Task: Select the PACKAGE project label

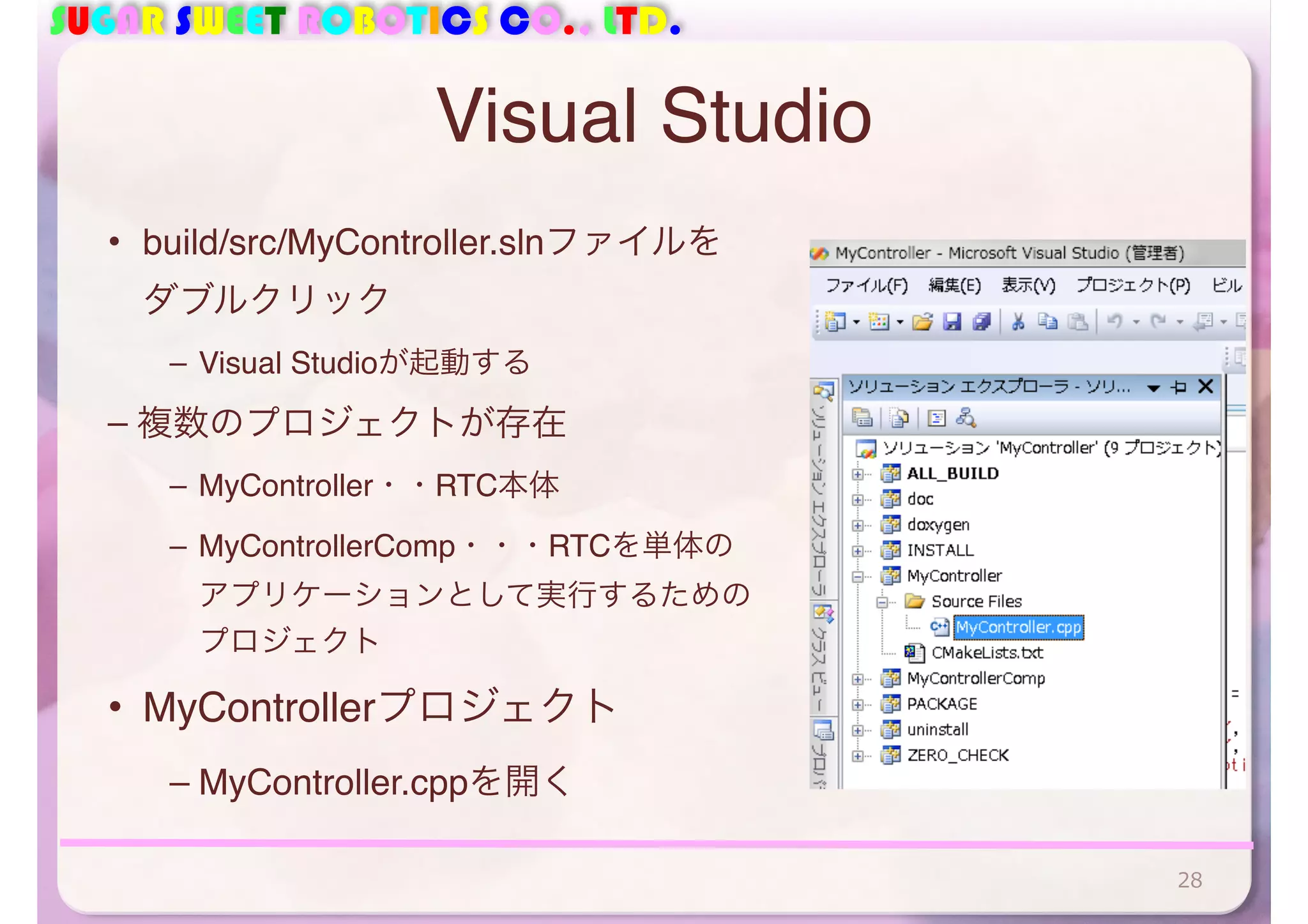Action: click(942, 704)
